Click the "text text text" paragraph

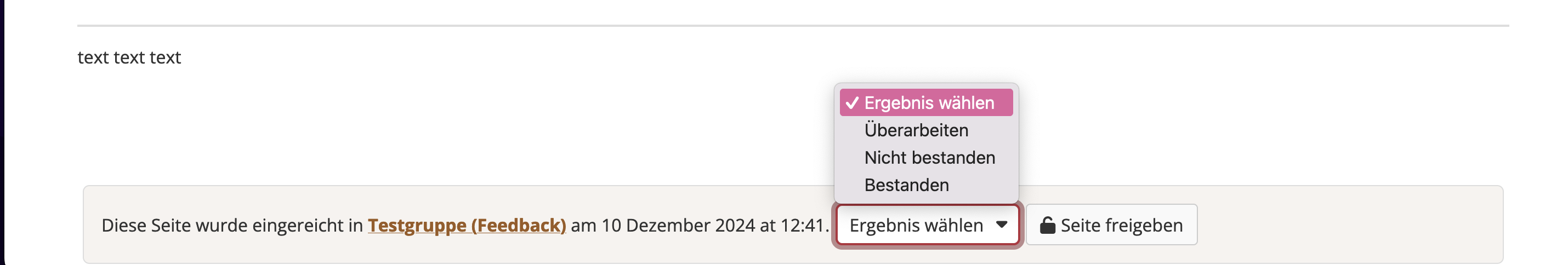click(129, 57)
